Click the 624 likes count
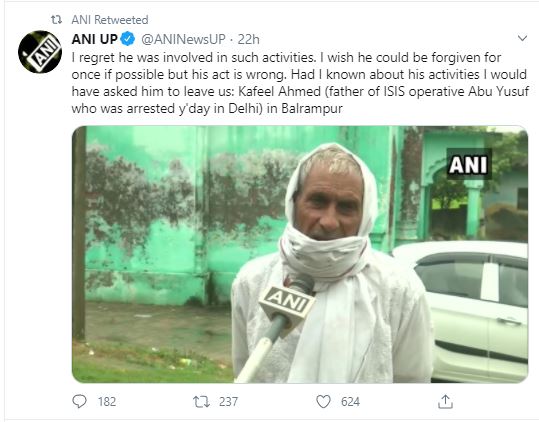 (350, 401)
